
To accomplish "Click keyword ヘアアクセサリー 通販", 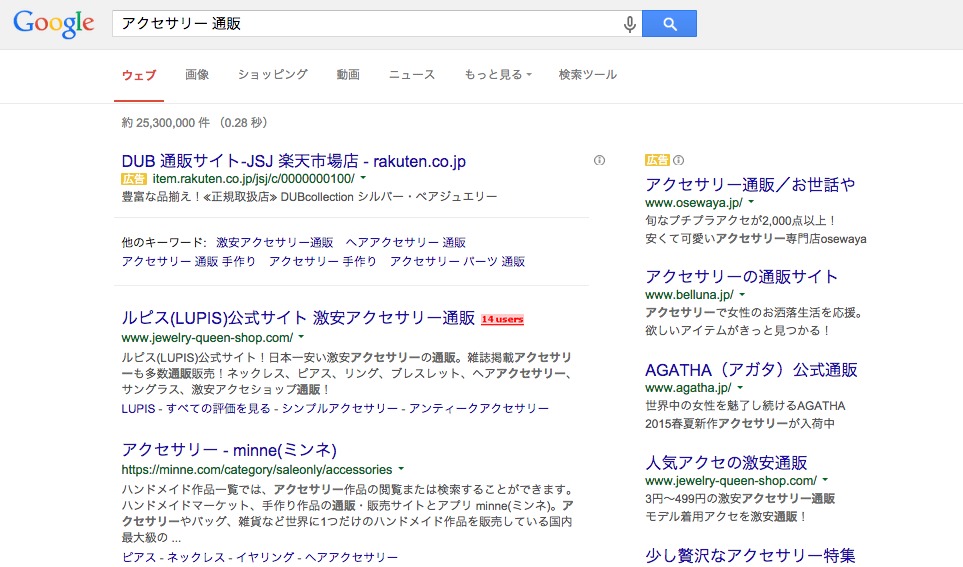I will click(405, 243).
